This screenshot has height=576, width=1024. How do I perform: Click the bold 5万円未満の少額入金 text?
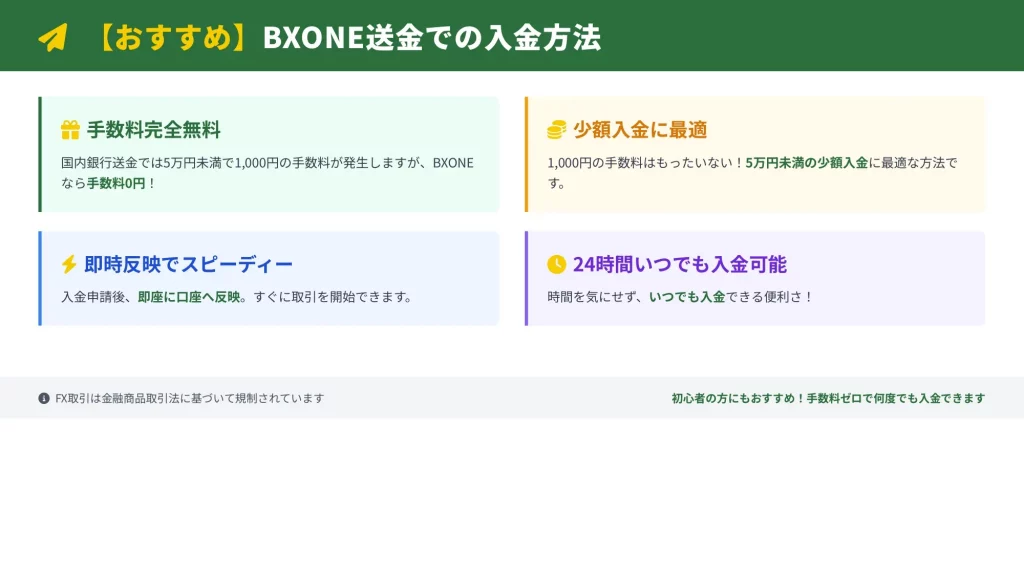806,163
